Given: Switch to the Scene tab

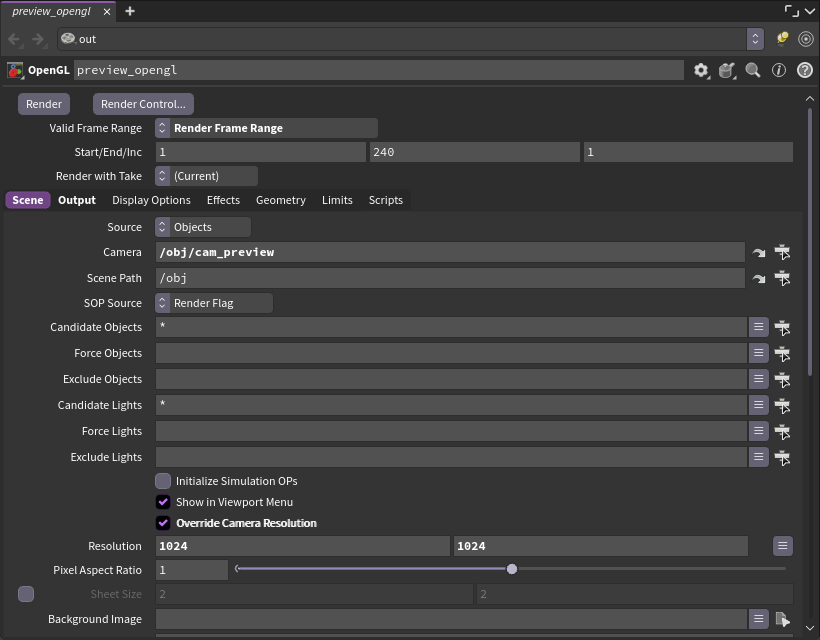Looking at the screenshot, I should [28, 200].
